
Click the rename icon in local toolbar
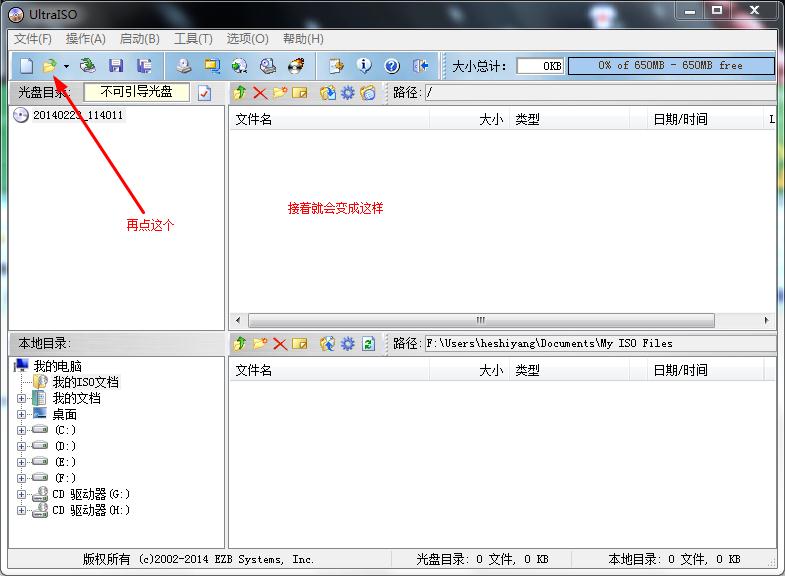(300, 343)
